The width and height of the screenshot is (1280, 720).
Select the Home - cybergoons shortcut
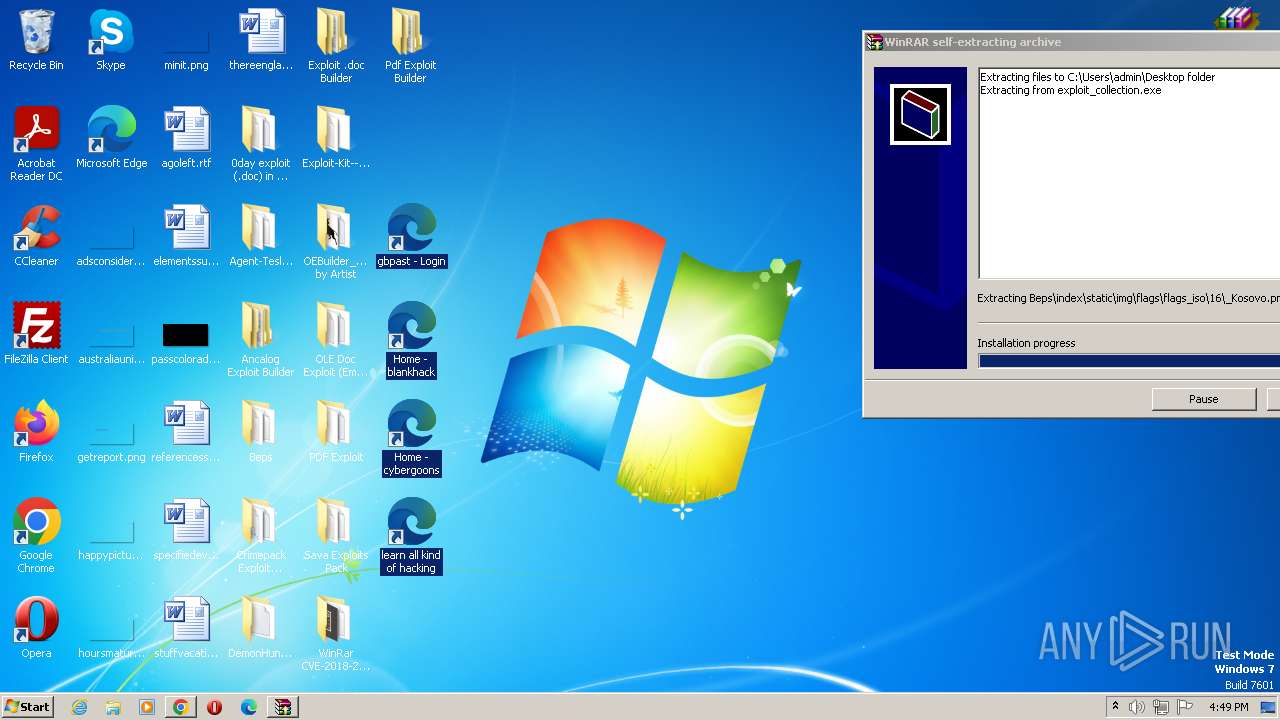pyautogui.click(x=411, y=439)
